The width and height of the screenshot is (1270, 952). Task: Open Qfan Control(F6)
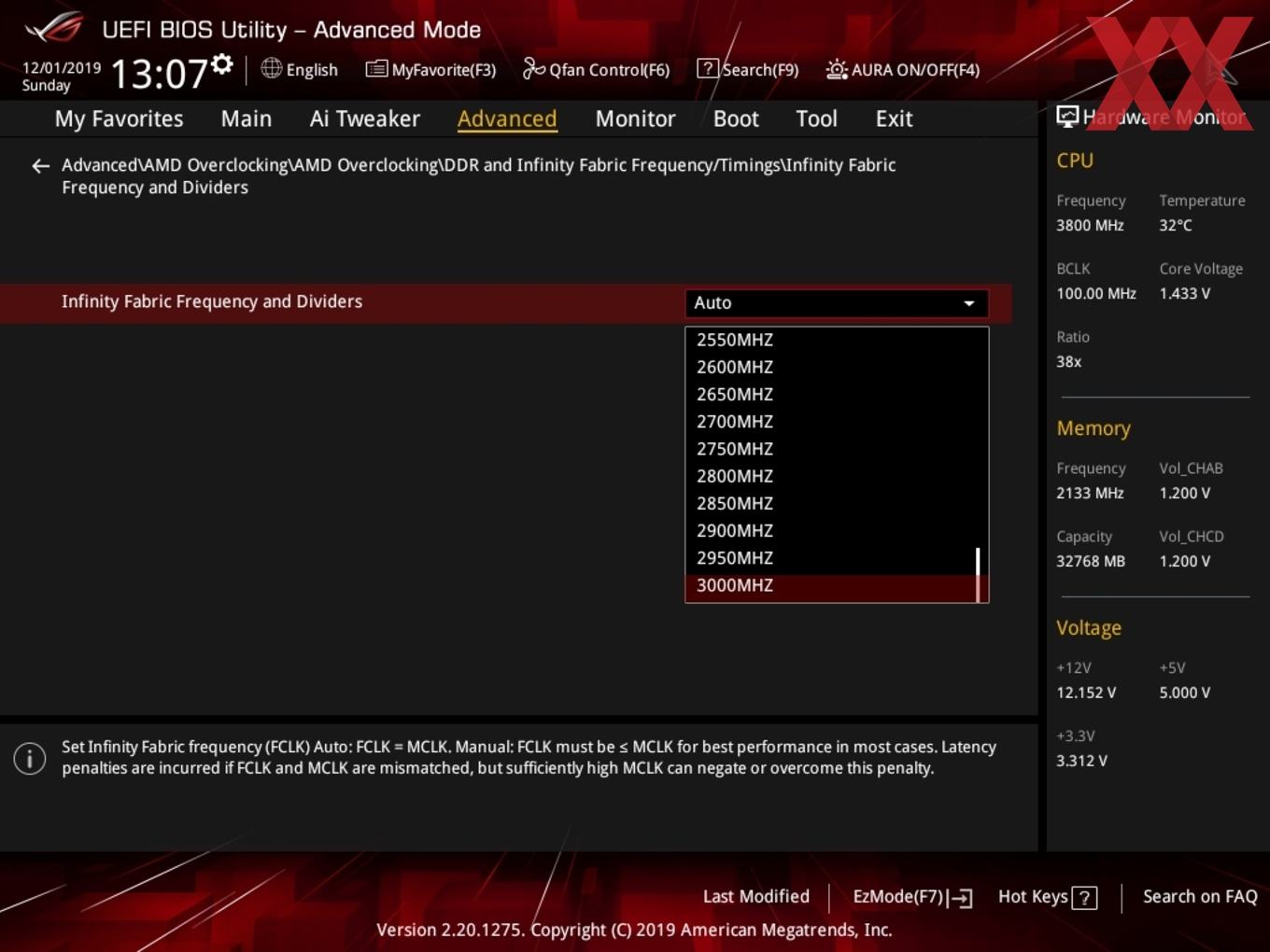coord(596,69)
